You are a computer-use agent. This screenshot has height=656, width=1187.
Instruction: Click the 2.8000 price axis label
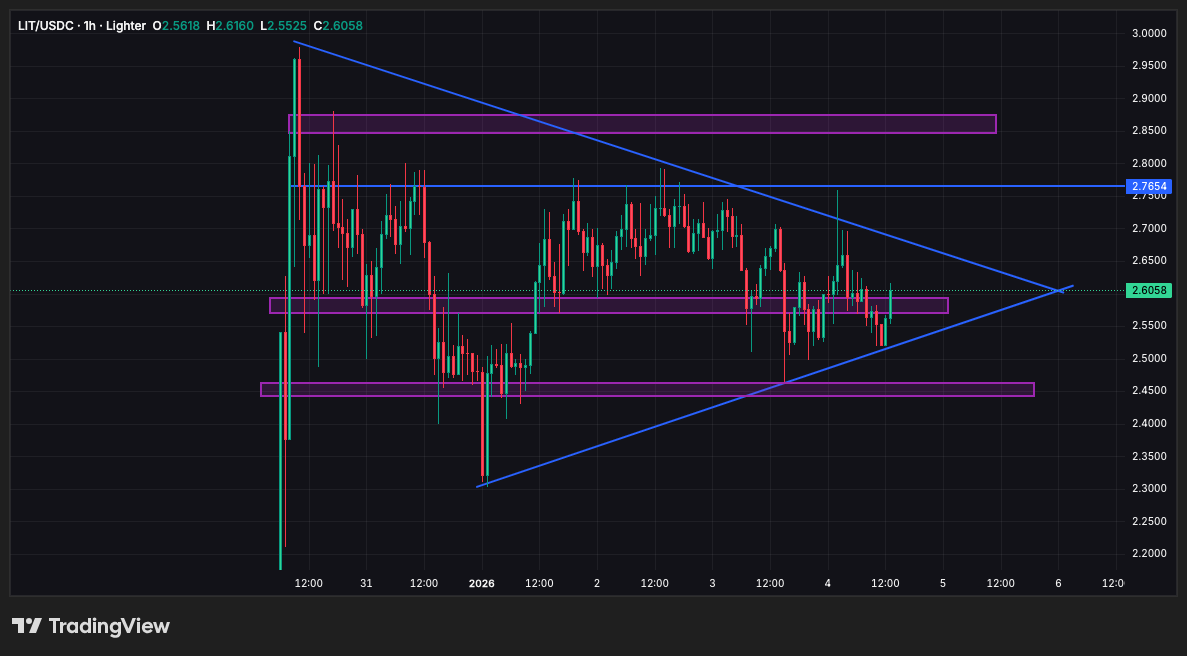1149,163
